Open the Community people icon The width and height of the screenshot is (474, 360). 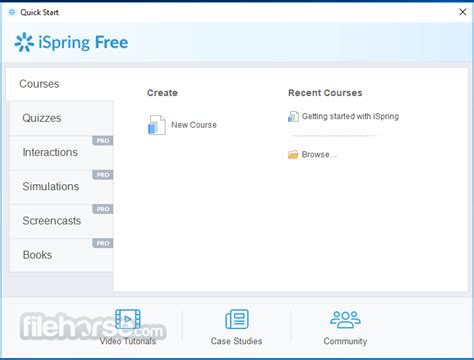(x=345, y=320)
